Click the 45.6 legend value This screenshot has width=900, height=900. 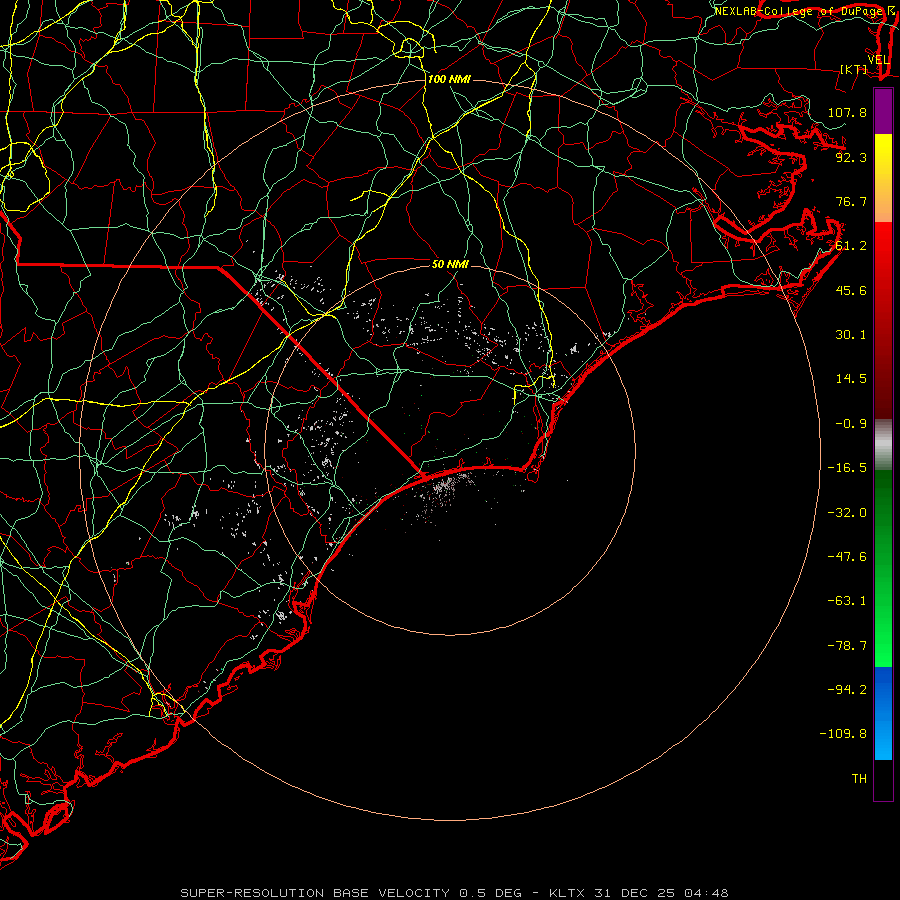pyautogui.click(x=851, y=290)
